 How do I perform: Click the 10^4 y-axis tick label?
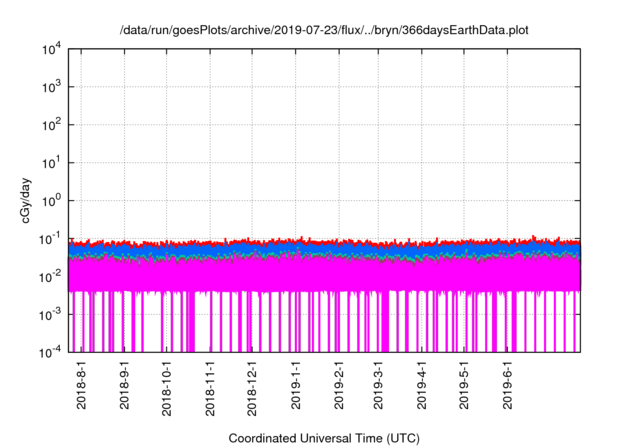click(50, 49)
